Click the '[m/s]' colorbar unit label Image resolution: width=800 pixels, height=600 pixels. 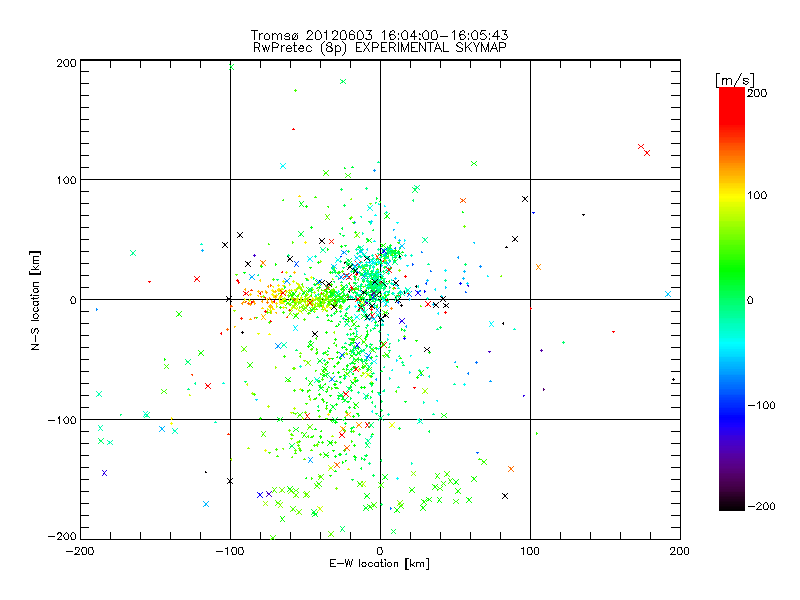pyautogui.click(x=735, y=80)
